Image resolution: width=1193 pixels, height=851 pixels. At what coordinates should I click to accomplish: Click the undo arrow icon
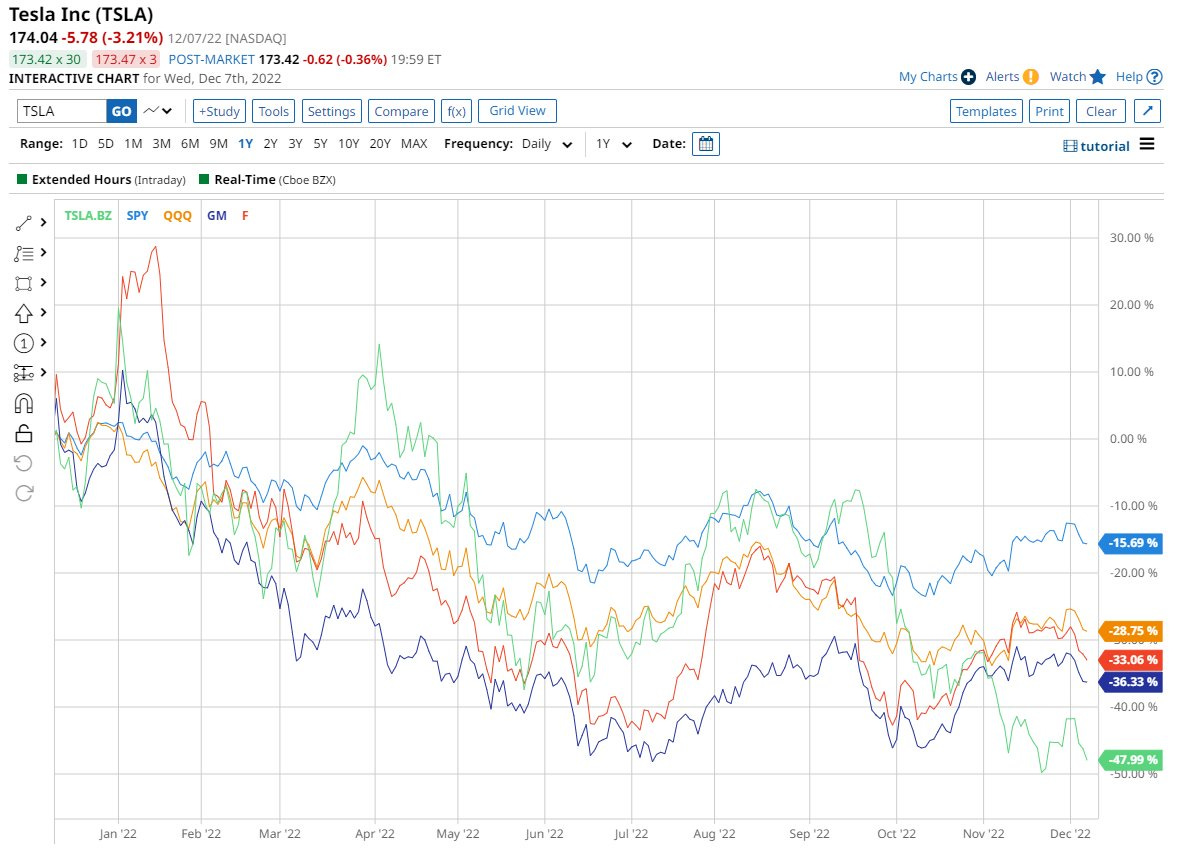(24, 463)
